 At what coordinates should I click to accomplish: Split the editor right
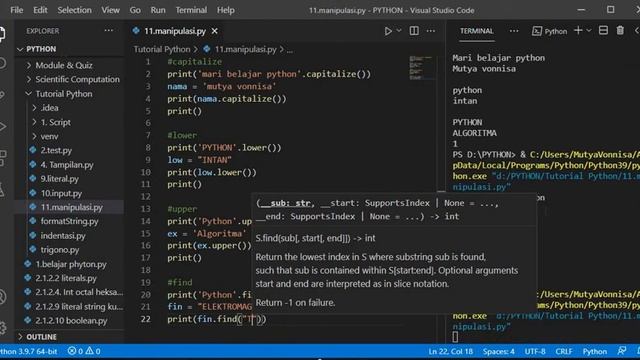414,31
